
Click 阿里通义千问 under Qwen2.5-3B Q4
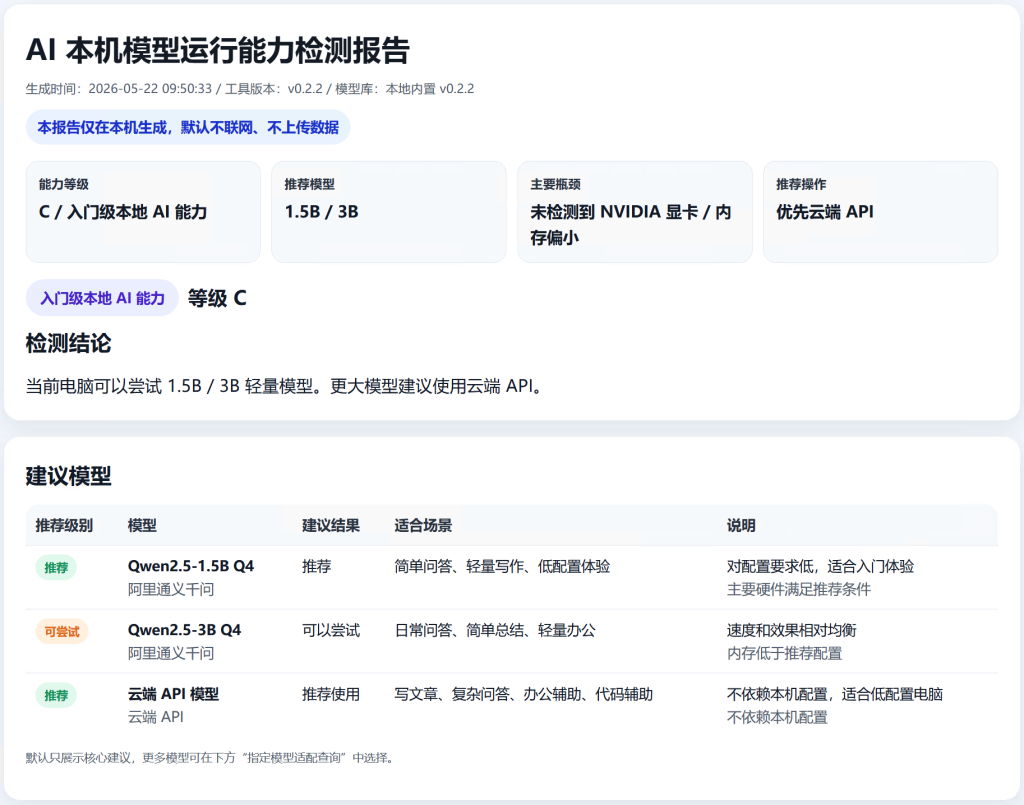[x=170, y=654]
